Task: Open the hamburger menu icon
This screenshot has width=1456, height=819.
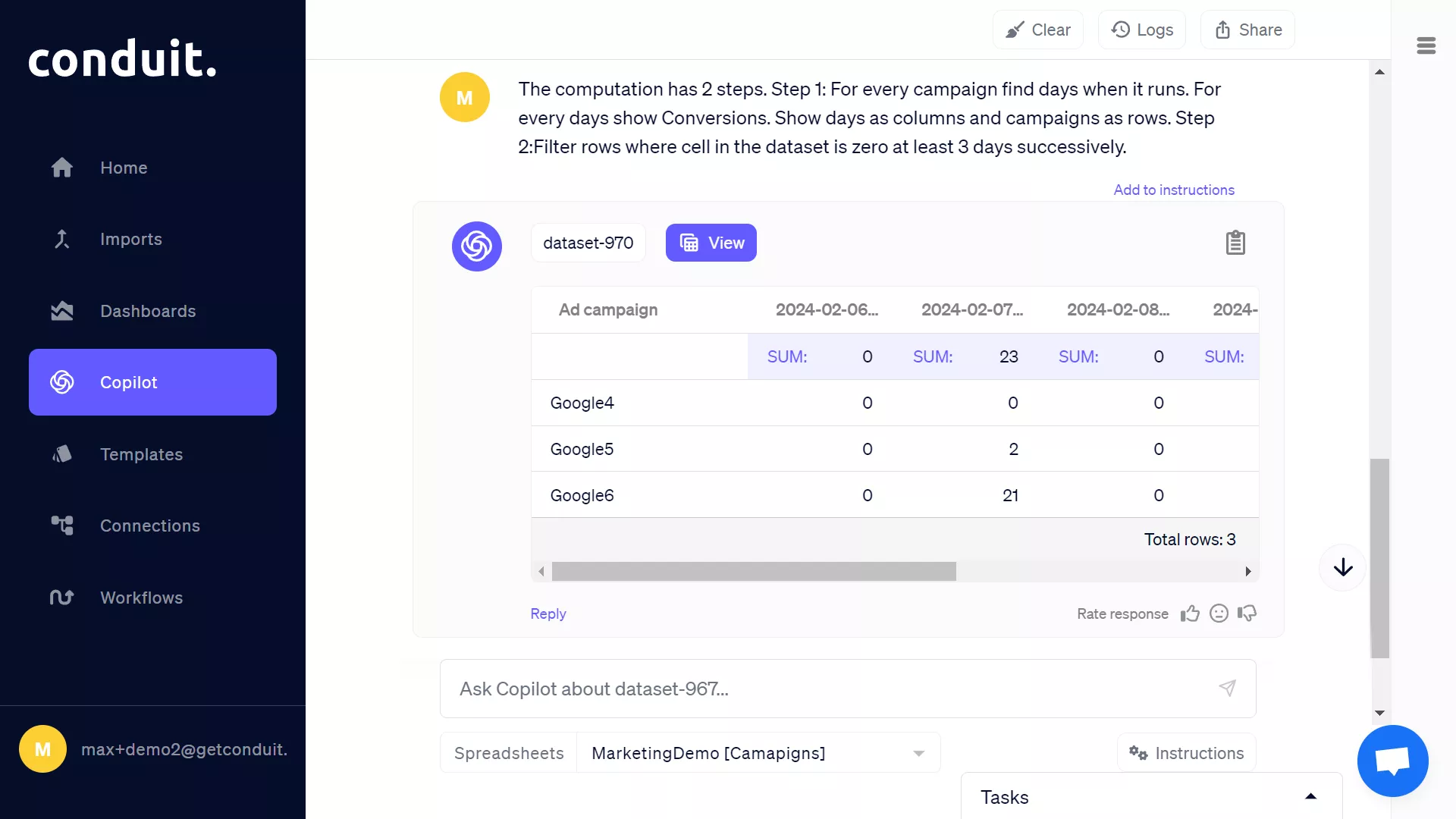Action: (x=1426, y=45)
